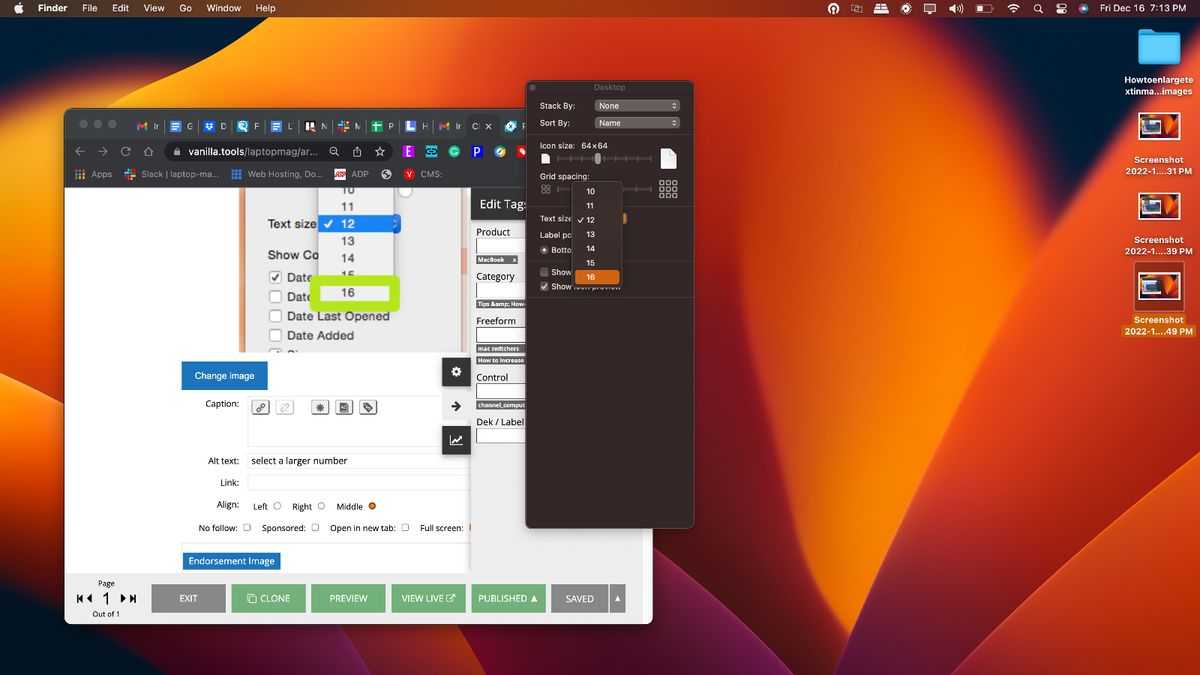Click the zoom magnifier in address bar
This screenshot has width=1200, height=675.
[x=334, y=152]
